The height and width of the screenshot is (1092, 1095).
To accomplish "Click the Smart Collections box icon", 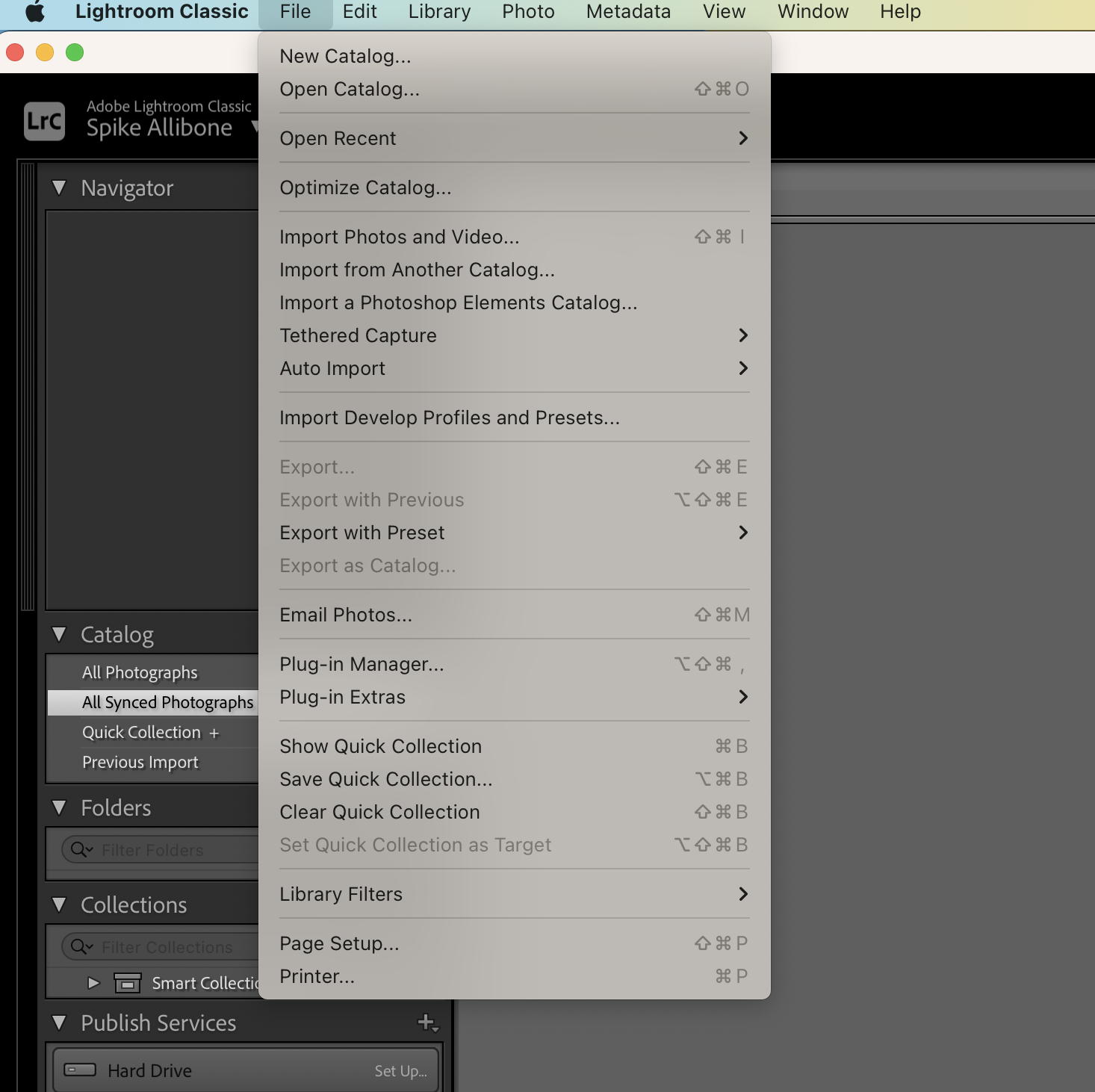I will (128, 983).
